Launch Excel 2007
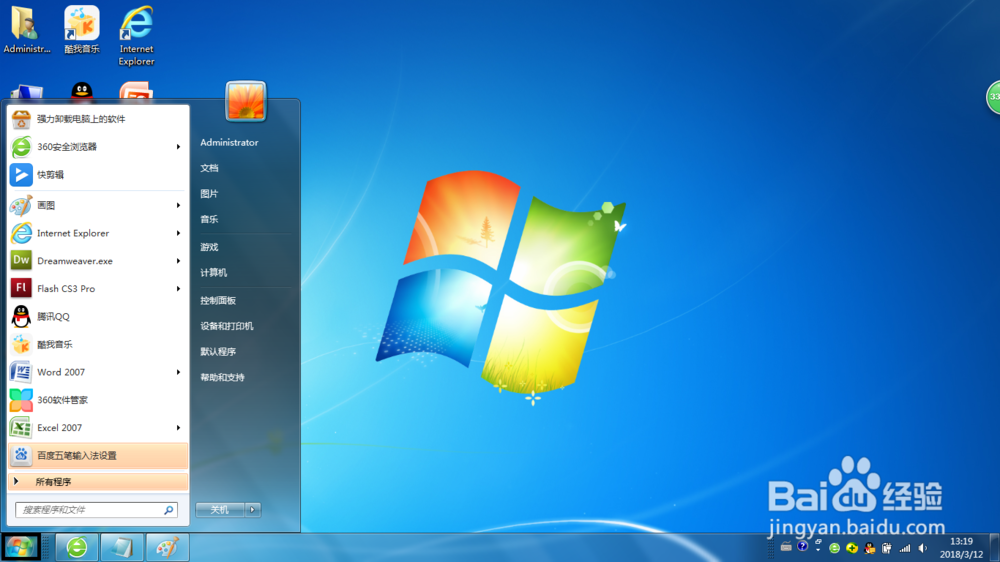1000x562 pixels. [x=98, y=428]
